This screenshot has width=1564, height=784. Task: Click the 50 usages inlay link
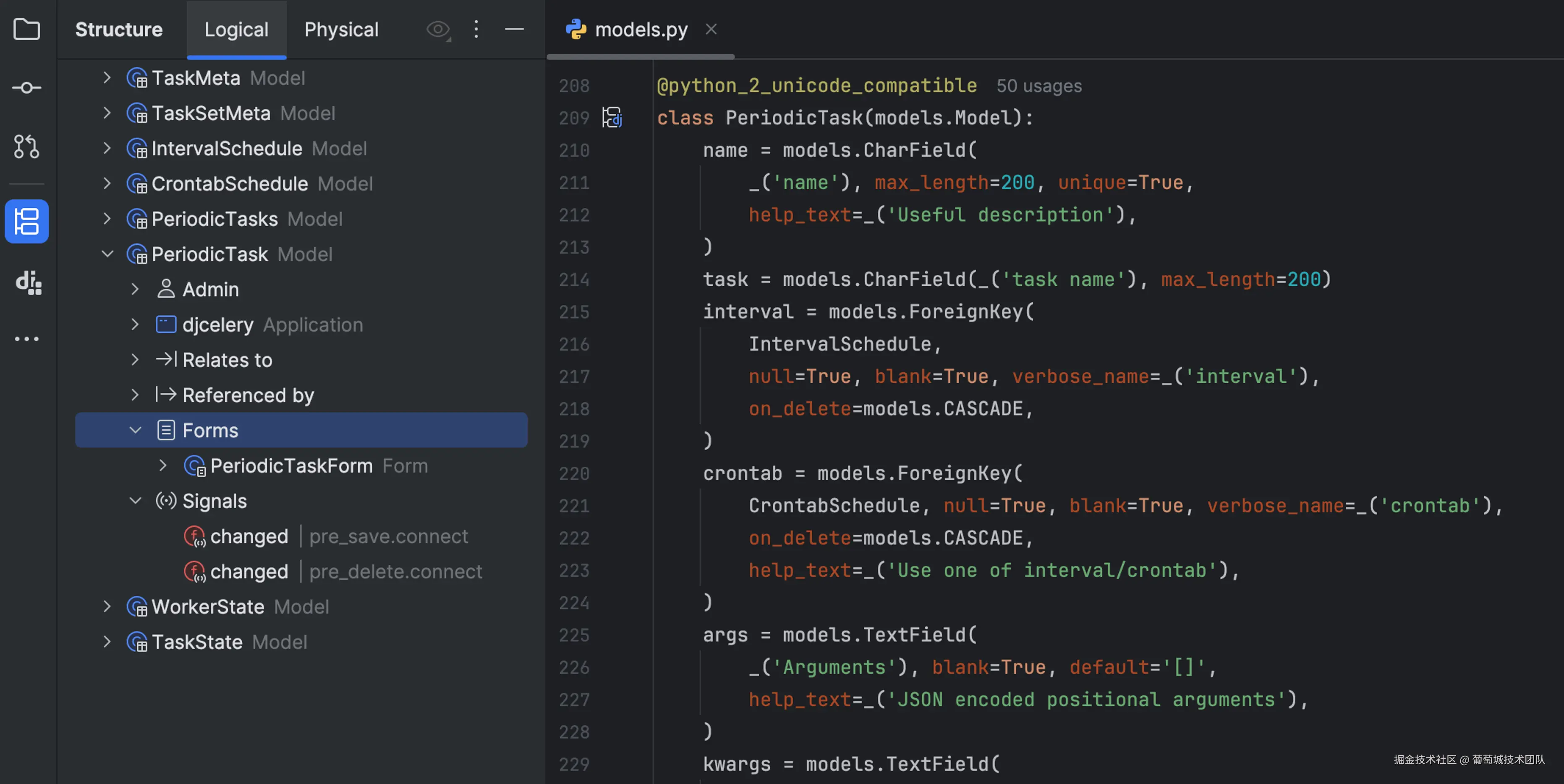click(x=1039, y=86)
